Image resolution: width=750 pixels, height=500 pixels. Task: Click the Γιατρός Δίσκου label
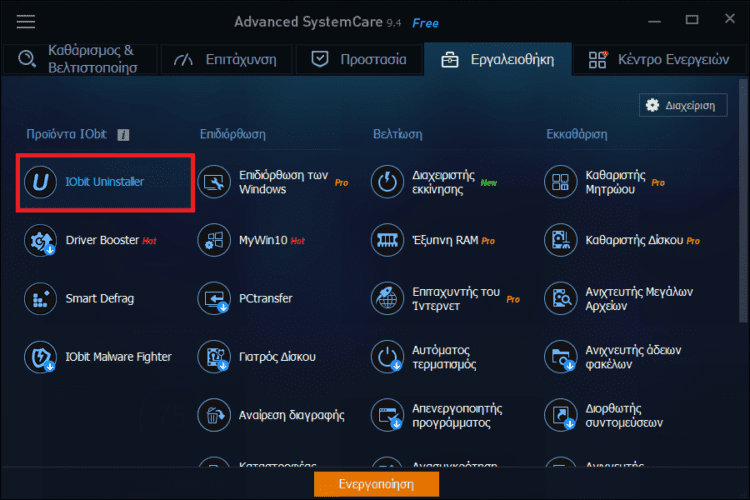point(277,357)
